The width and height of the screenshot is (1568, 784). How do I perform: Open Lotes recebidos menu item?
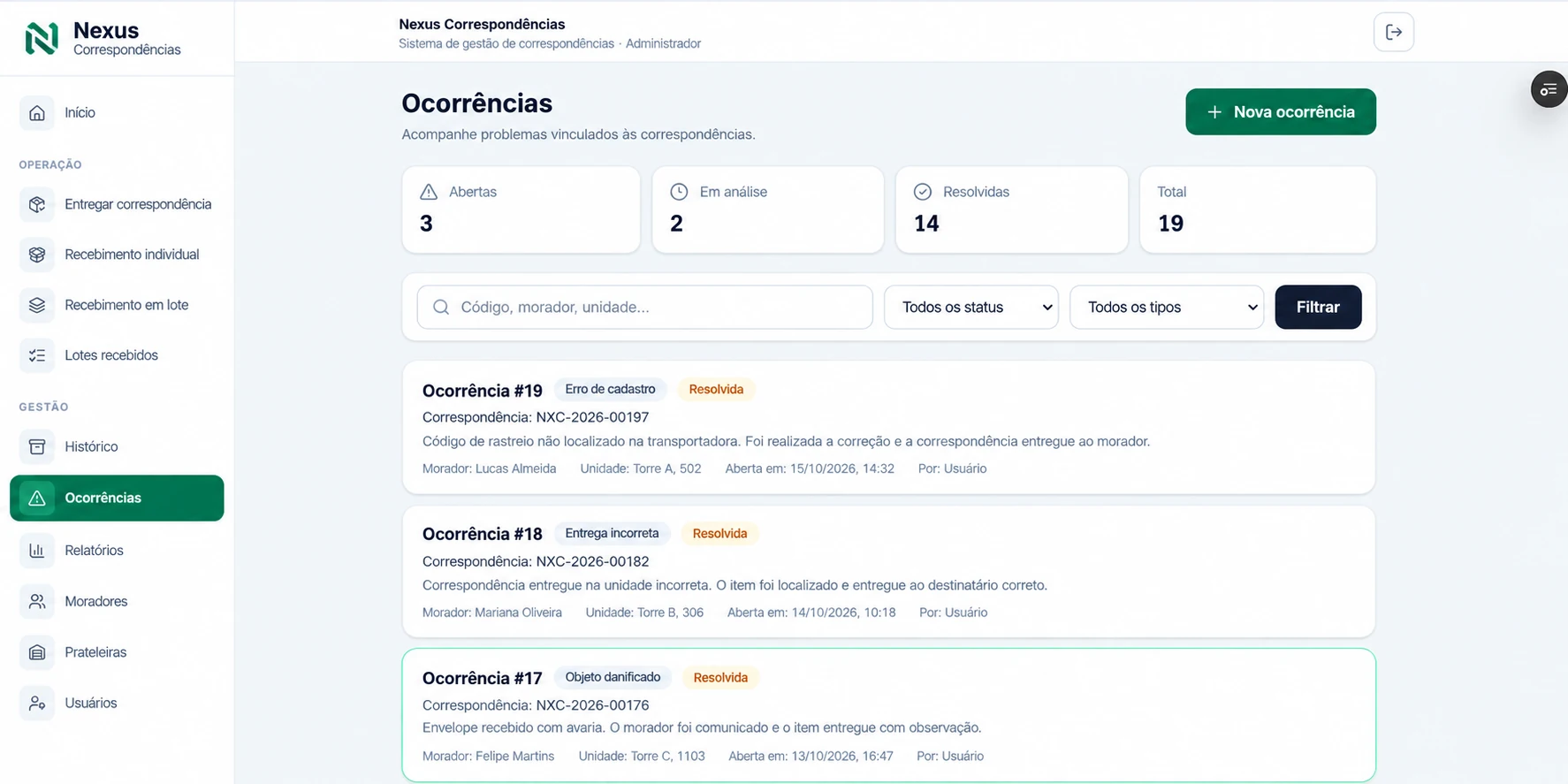(x=117, y=355)
